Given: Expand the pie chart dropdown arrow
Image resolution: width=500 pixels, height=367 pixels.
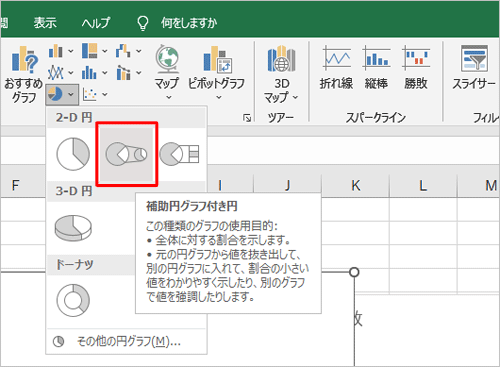Looking at the screenshot, I should click(x=71, y=94).
